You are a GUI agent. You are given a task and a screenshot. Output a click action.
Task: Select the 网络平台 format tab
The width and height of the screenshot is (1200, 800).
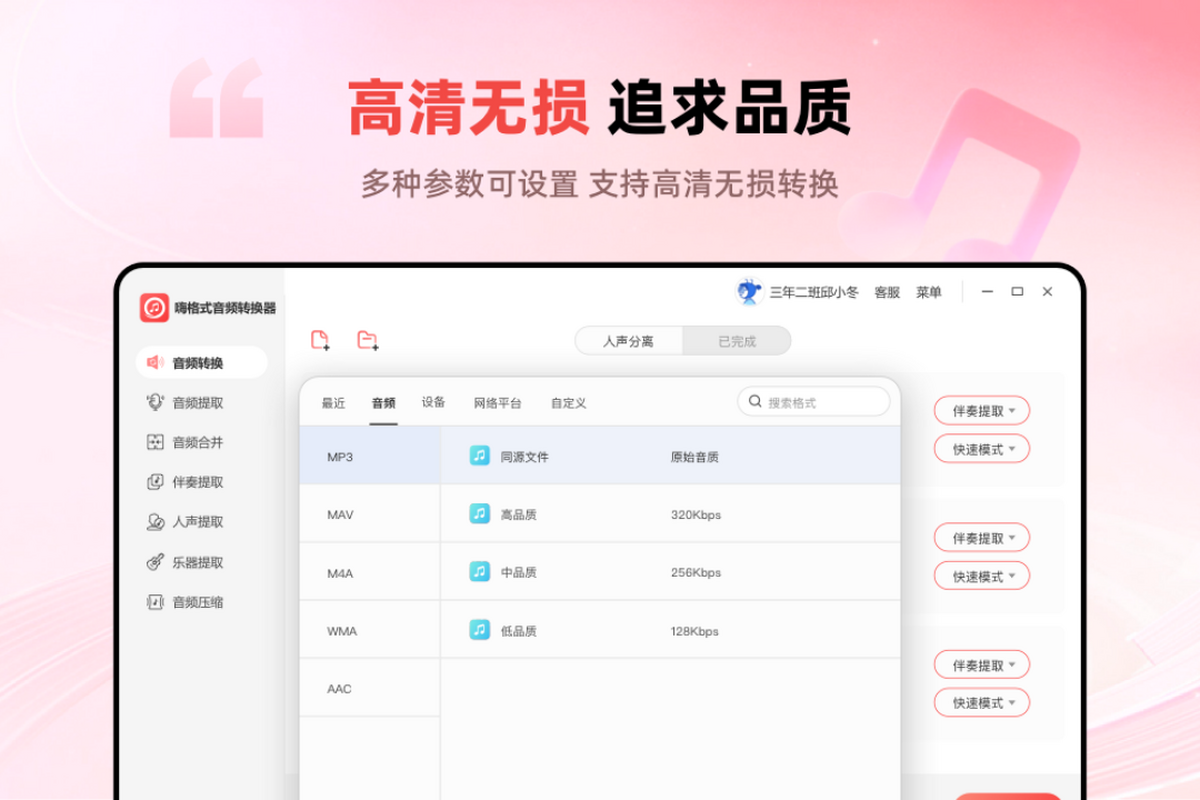(498, 402)
